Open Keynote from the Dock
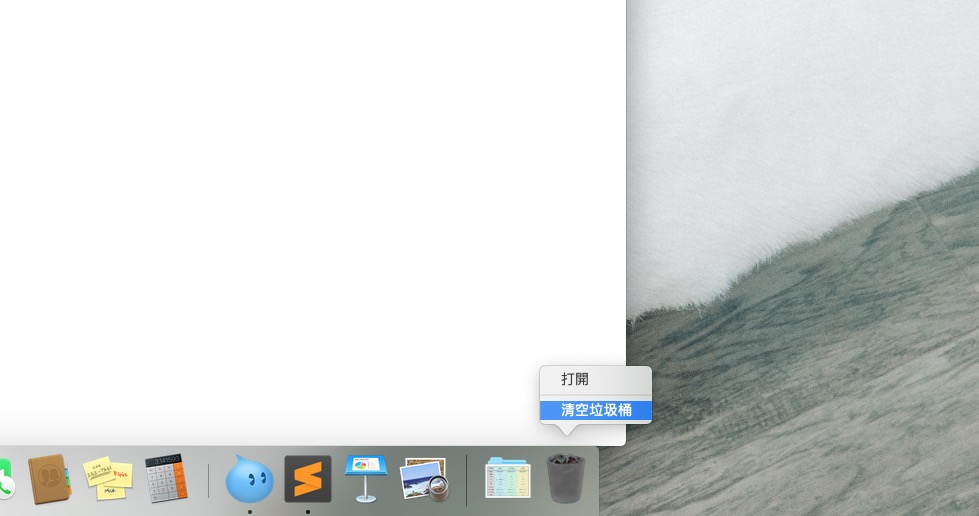 366,479
